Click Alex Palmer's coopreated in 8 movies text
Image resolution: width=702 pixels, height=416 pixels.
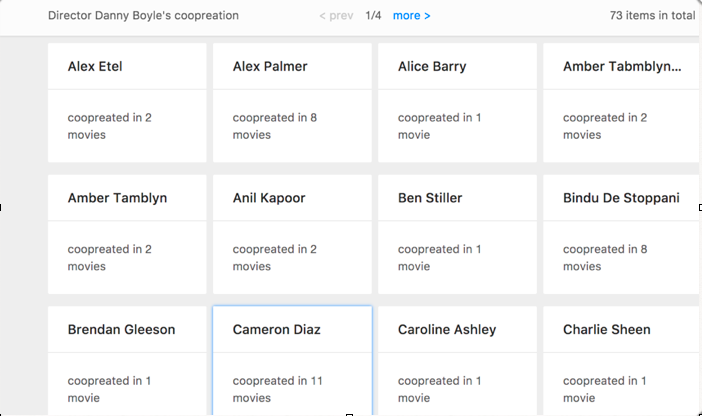tap(274, 126)
